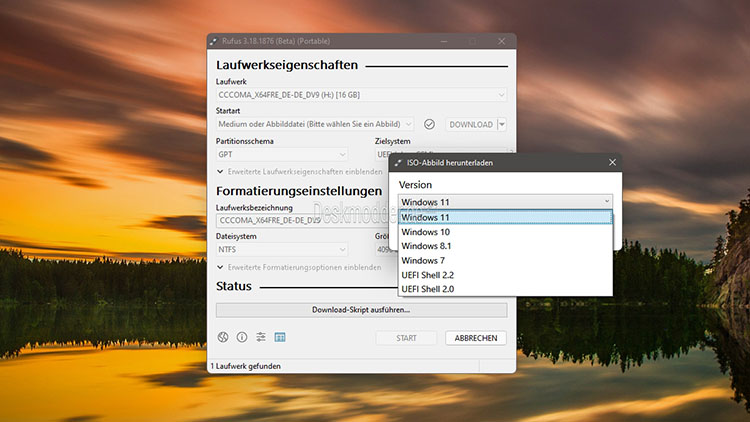Click the Formatierungseinstellungen heading
750x422 pixels.
(x=299, y=191)
